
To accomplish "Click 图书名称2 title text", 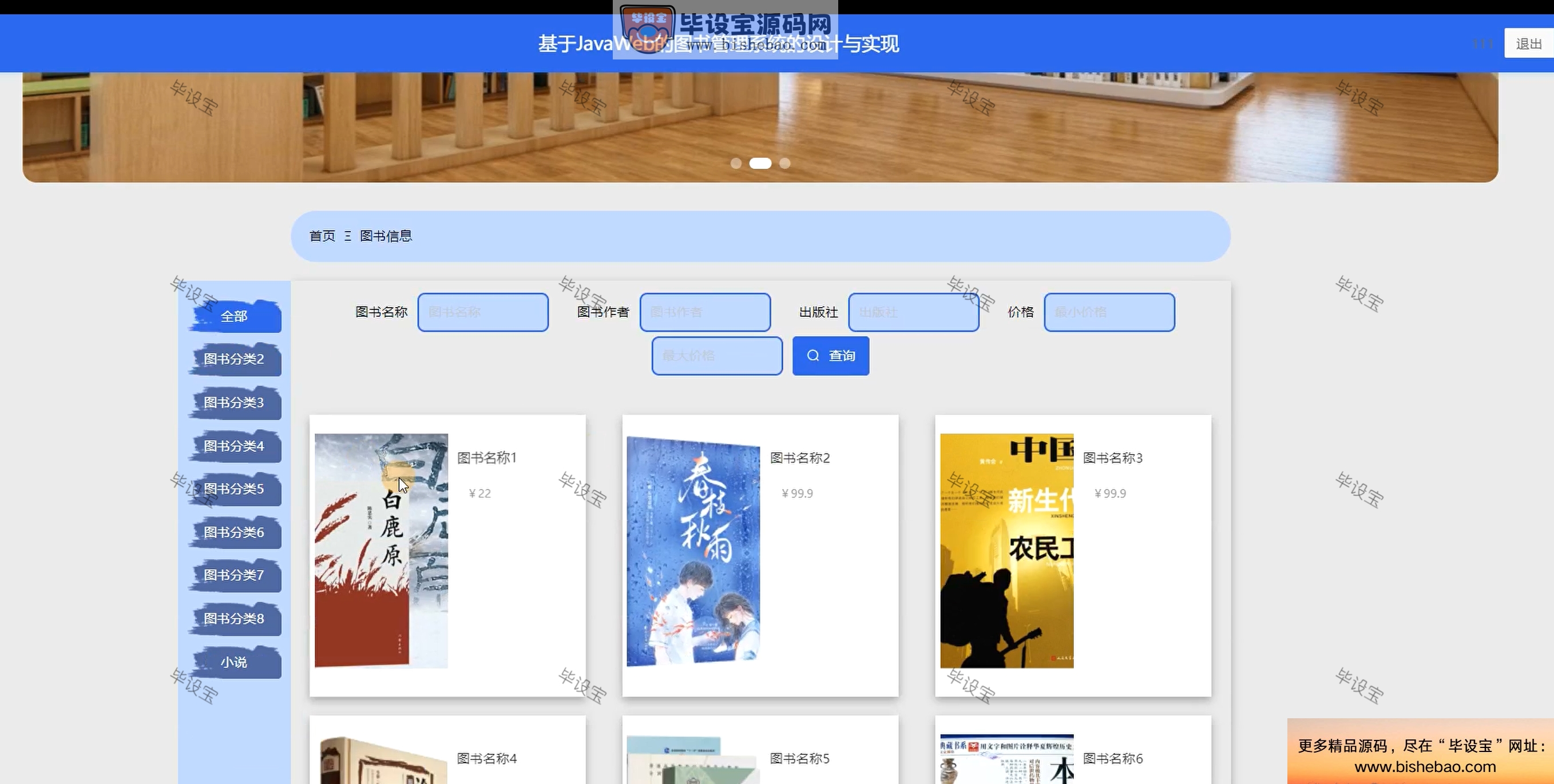I will (x=800, y=457).
